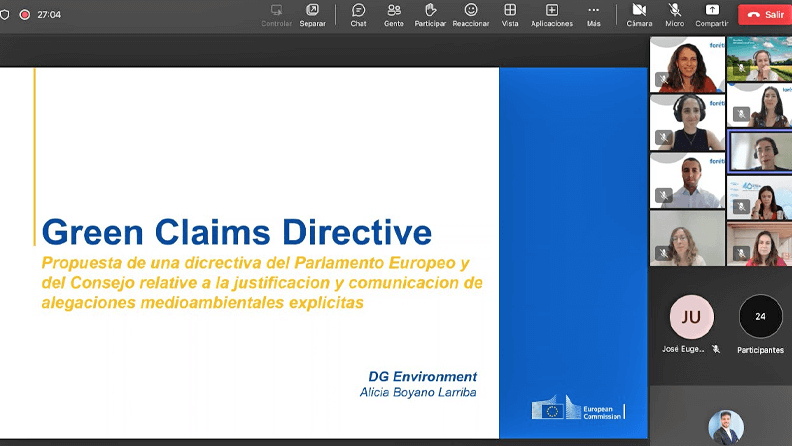Open the Chat panel
The width and height of the screenshot is (792, 446).
pyautogui.click(x=358, y=15)
